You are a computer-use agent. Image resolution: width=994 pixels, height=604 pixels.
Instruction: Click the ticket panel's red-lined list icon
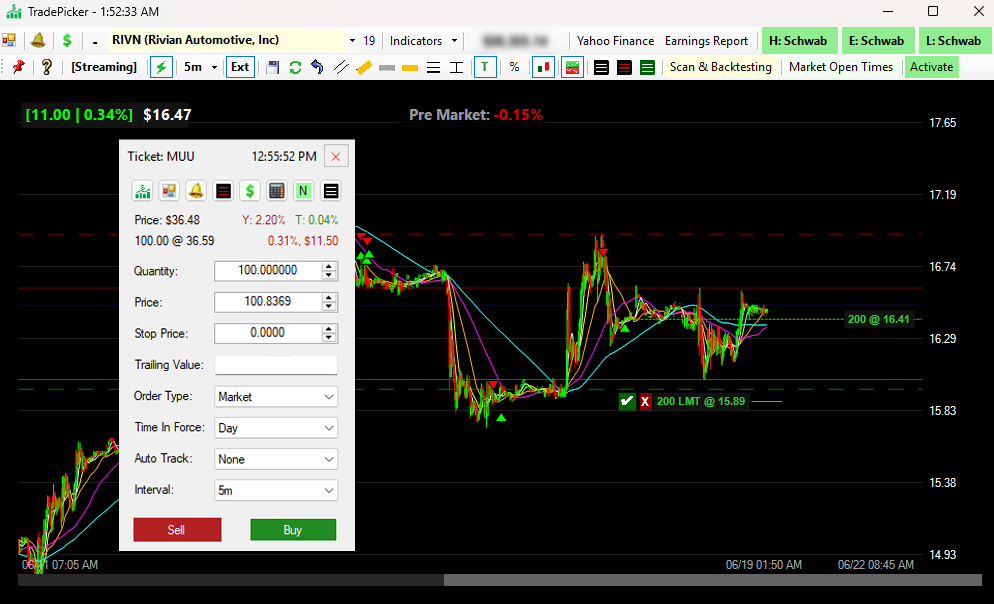click(223, 191)
